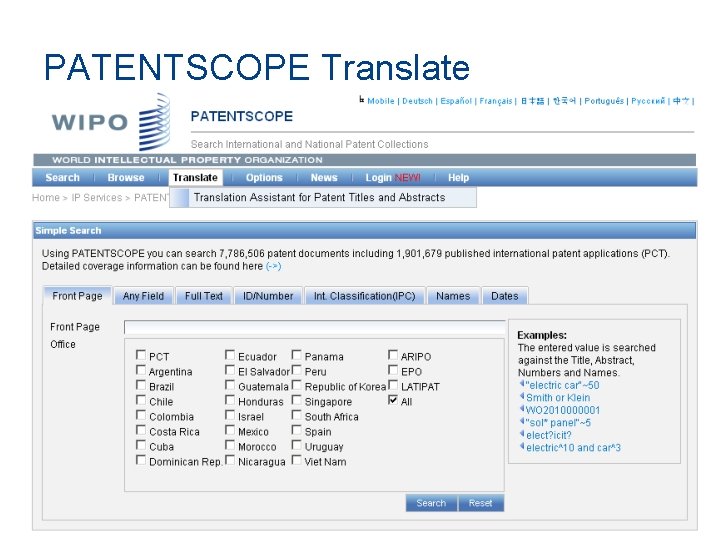Check the Colombia checkbox
Image resolution: width=720 pixels, height=540 pixels.
pyautogui.click(x=141, y=415)
